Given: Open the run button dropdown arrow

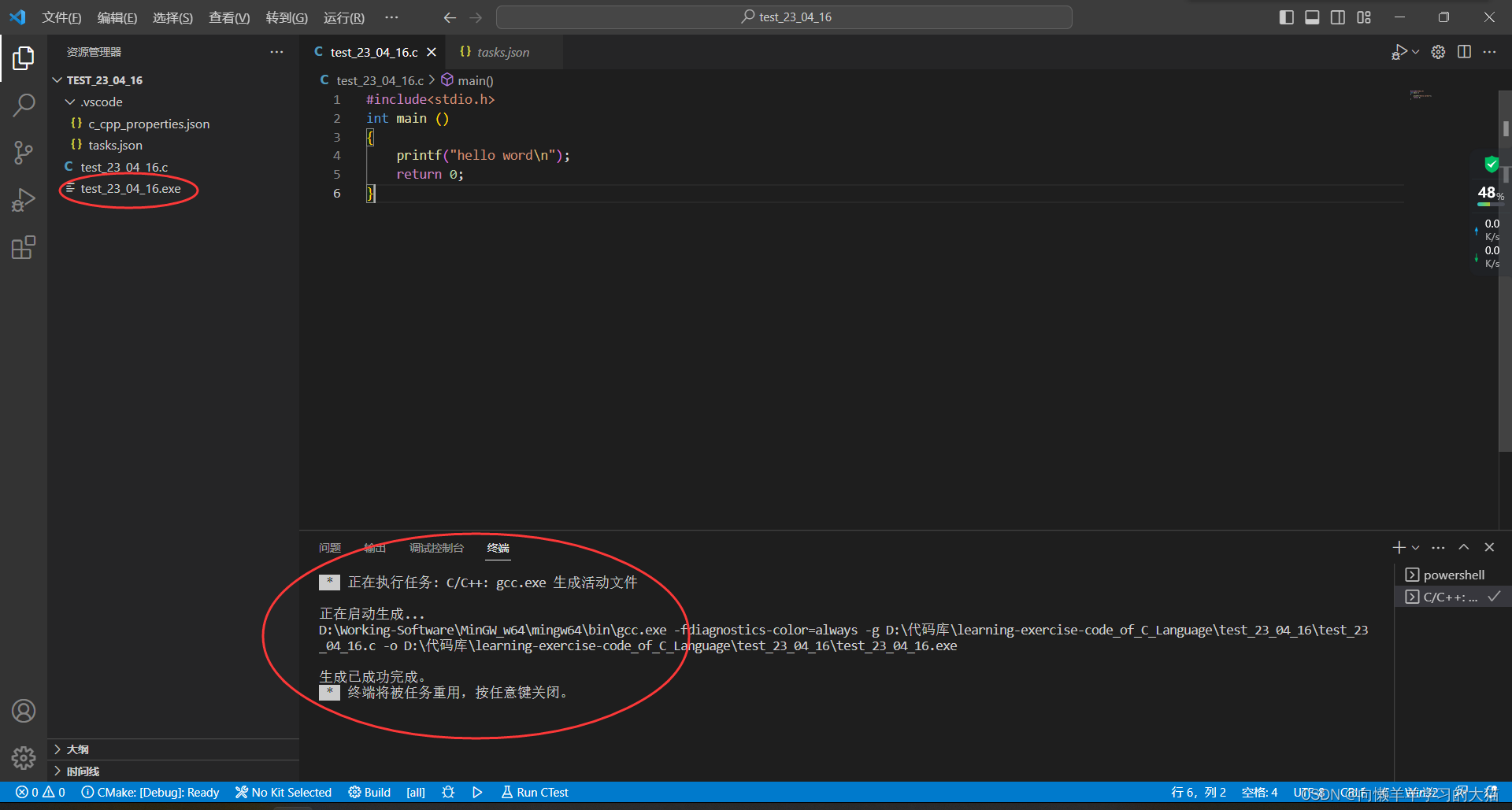Looking at the screenshot, I should tap(1416, 52).
